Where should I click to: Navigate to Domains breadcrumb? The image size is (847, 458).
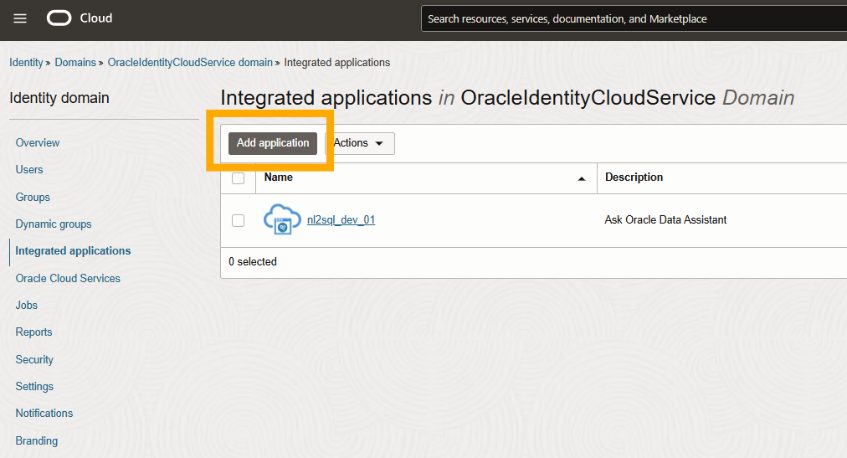coord(75,62)
